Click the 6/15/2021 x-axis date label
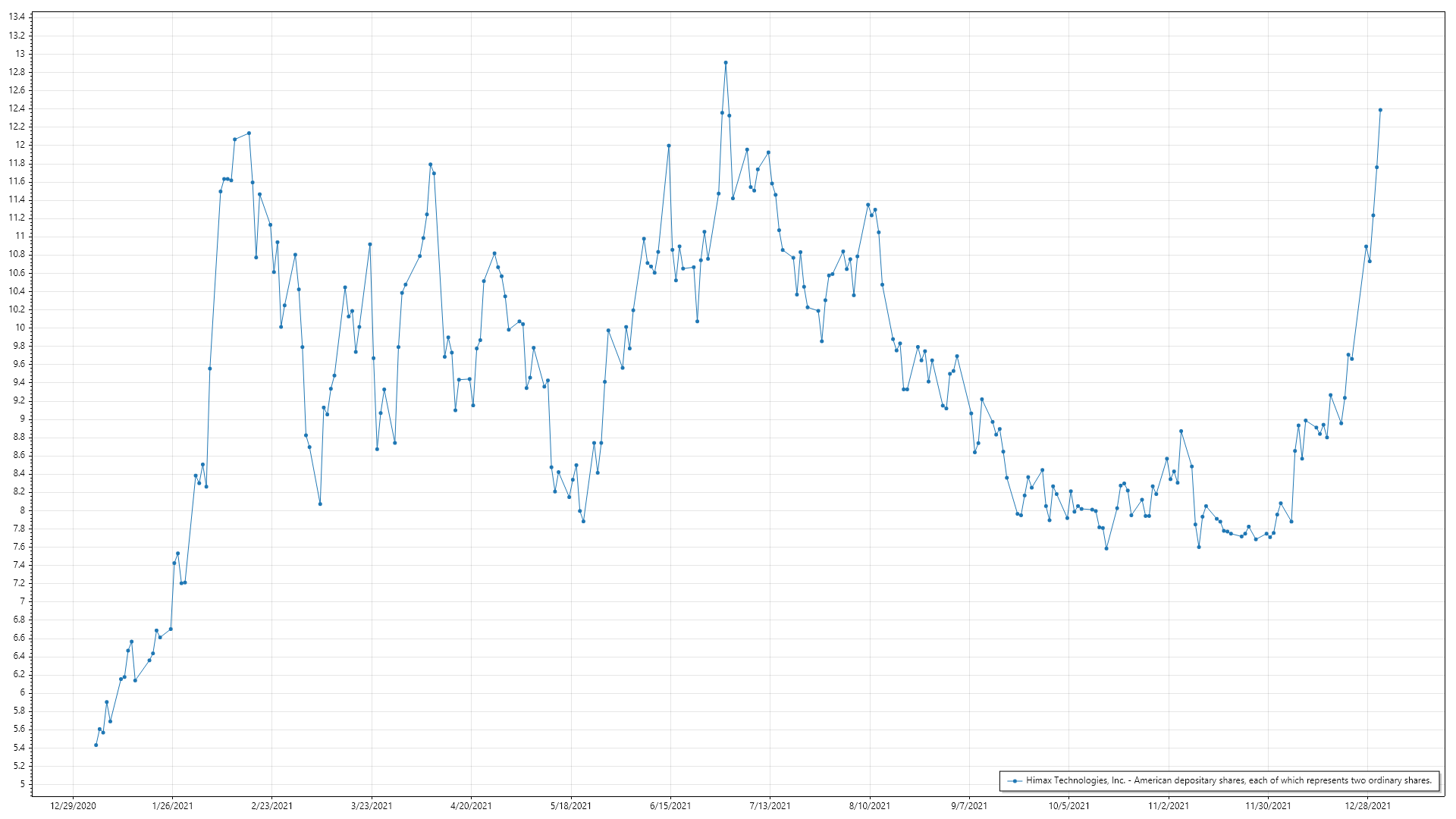The height and width of the screenshot is (819, 1456). pyautogui.click(x=670, y=805)
